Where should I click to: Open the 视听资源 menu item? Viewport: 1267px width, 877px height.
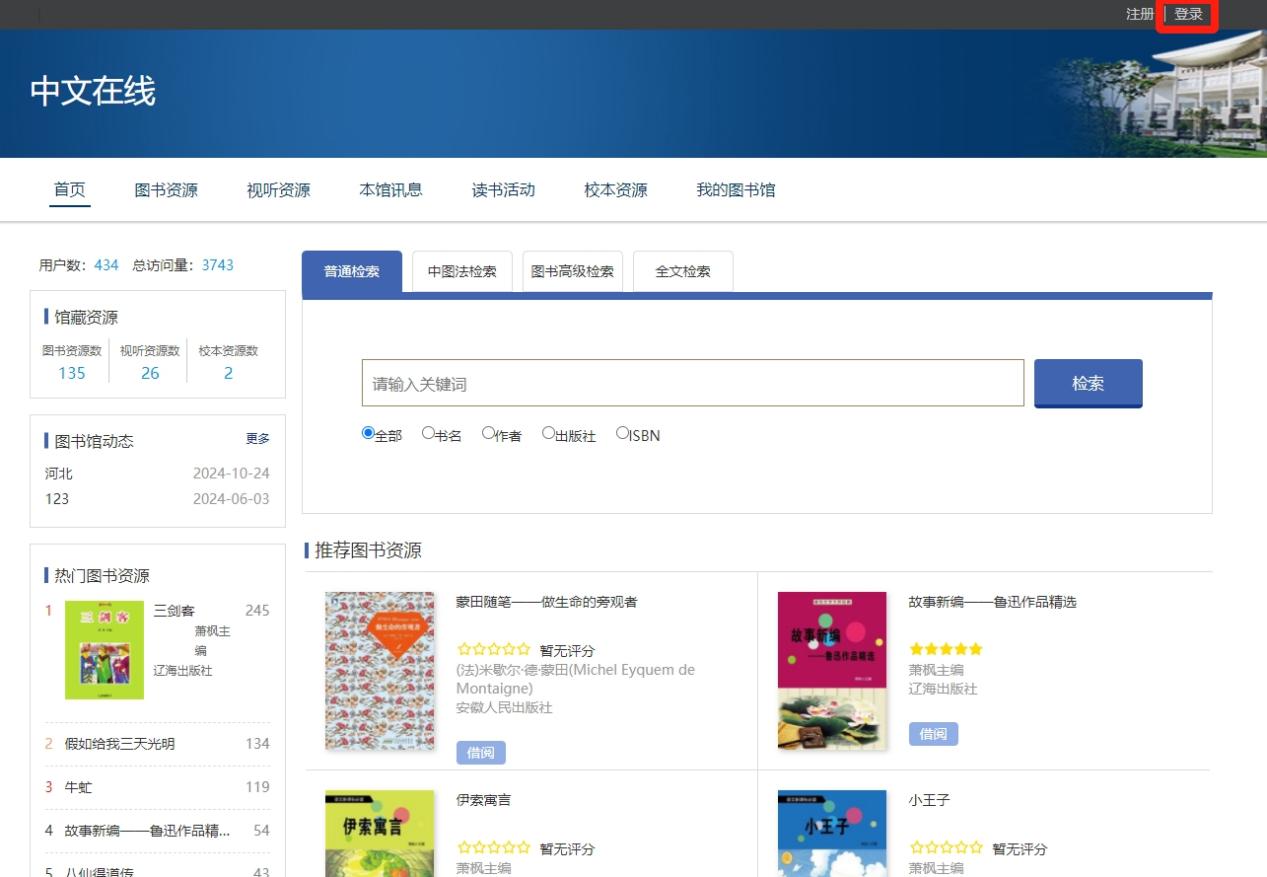pos(278,190)
